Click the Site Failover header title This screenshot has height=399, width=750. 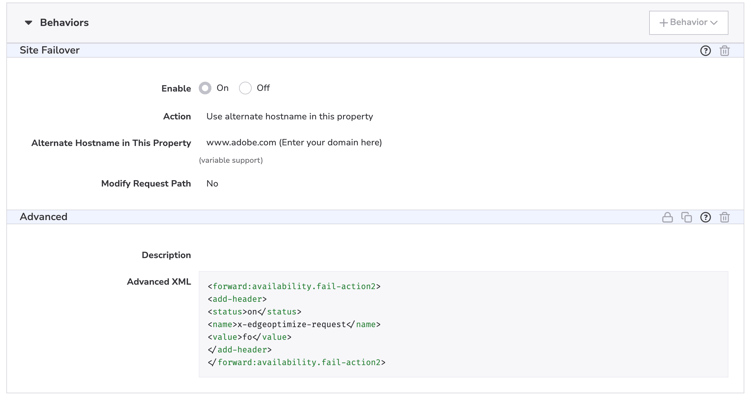pyautogui.click(x=49, y=50)
